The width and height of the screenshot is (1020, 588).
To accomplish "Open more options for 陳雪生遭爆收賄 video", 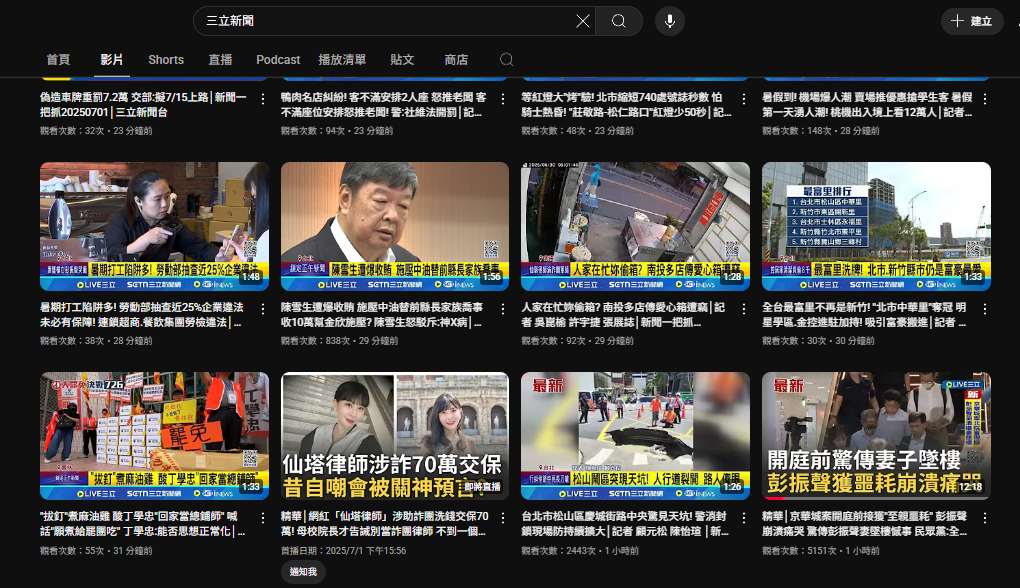I will (503, 309).
